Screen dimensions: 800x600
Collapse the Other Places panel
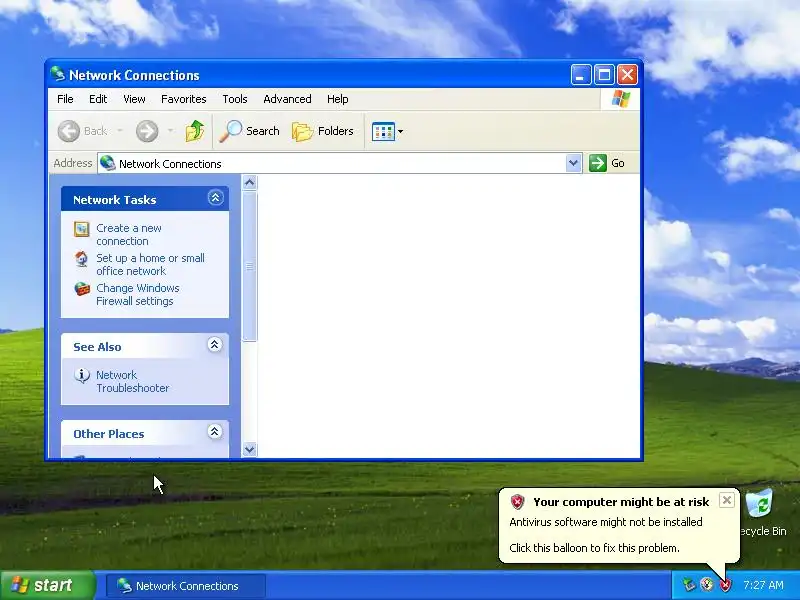tap(215, 432)
